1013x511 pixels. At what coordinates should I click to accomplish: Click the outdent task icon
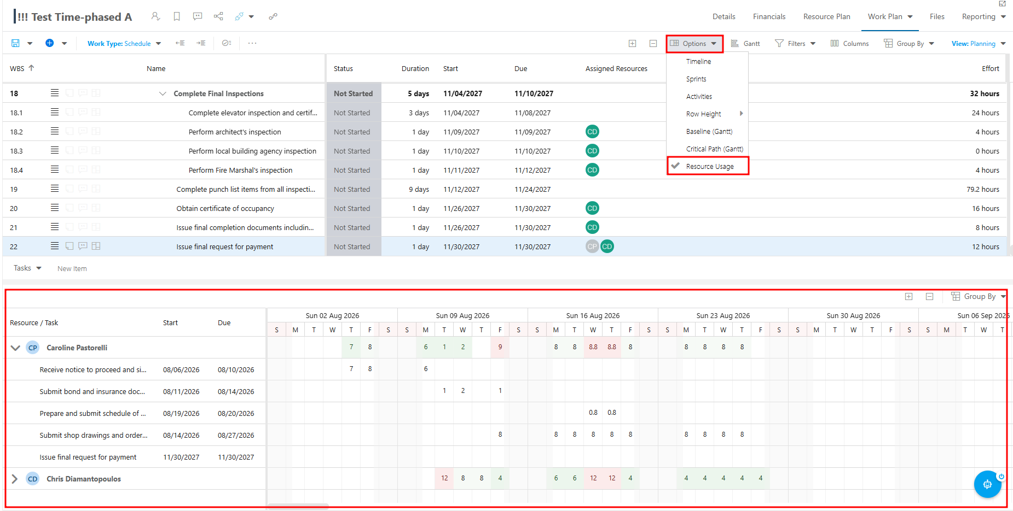180,43
